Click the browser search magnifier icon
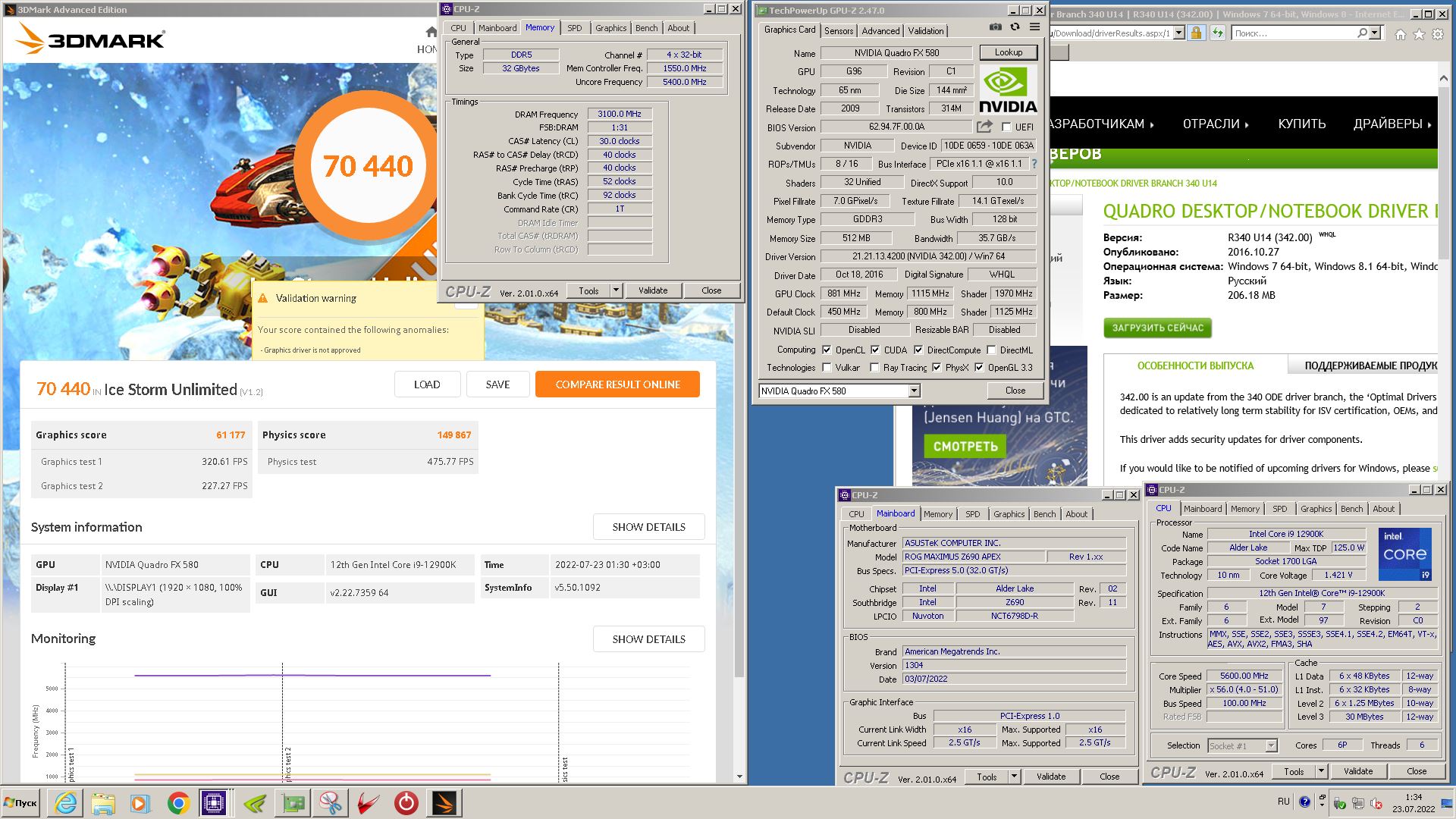The width and height of the screenshot is (1456, 819). pyautogui.click(x=1362, y=33)
